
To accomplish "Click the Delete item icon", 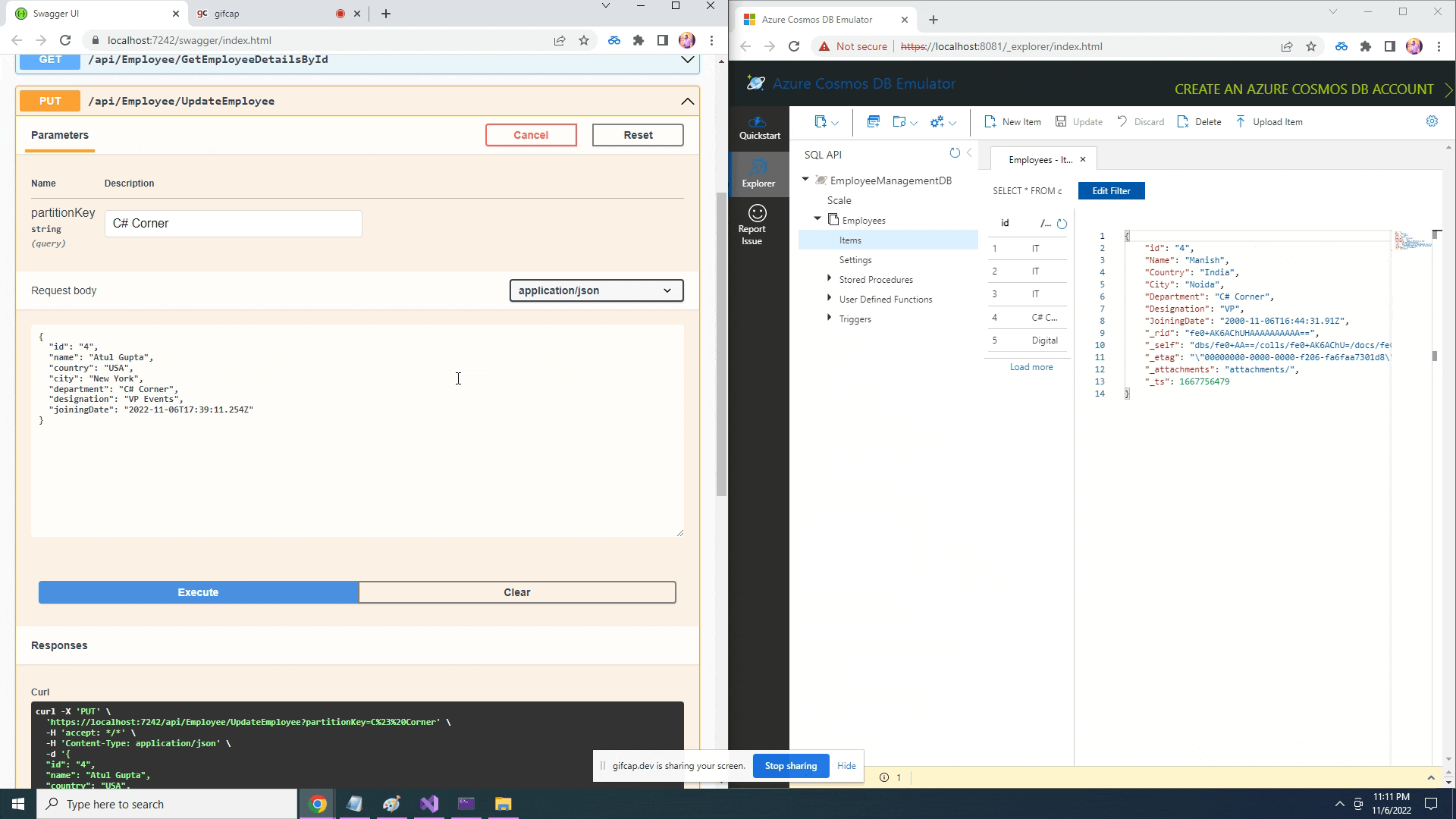I will point(1198,121).
